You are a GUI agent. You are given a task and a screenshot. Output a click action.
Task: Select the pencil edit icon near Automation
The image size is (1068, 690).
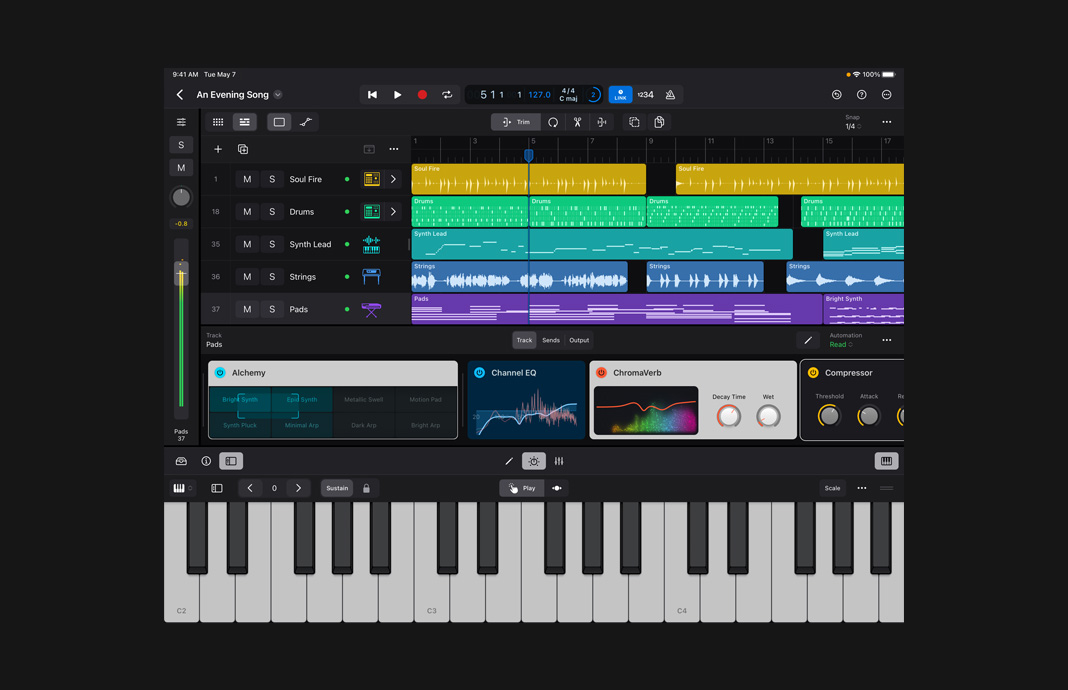[x=808, y=340]
